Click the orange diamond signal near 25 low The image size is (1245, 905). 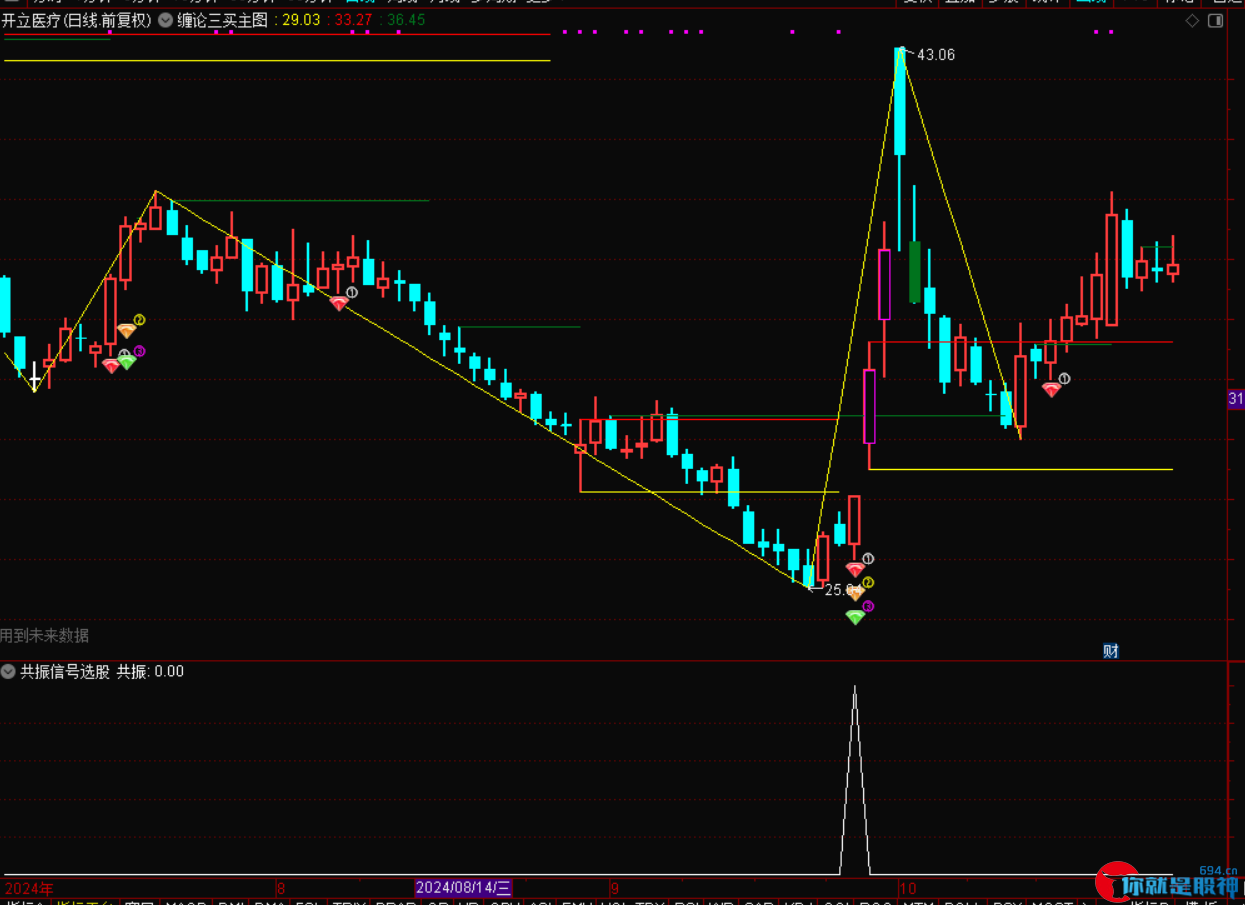coord(855,593)
